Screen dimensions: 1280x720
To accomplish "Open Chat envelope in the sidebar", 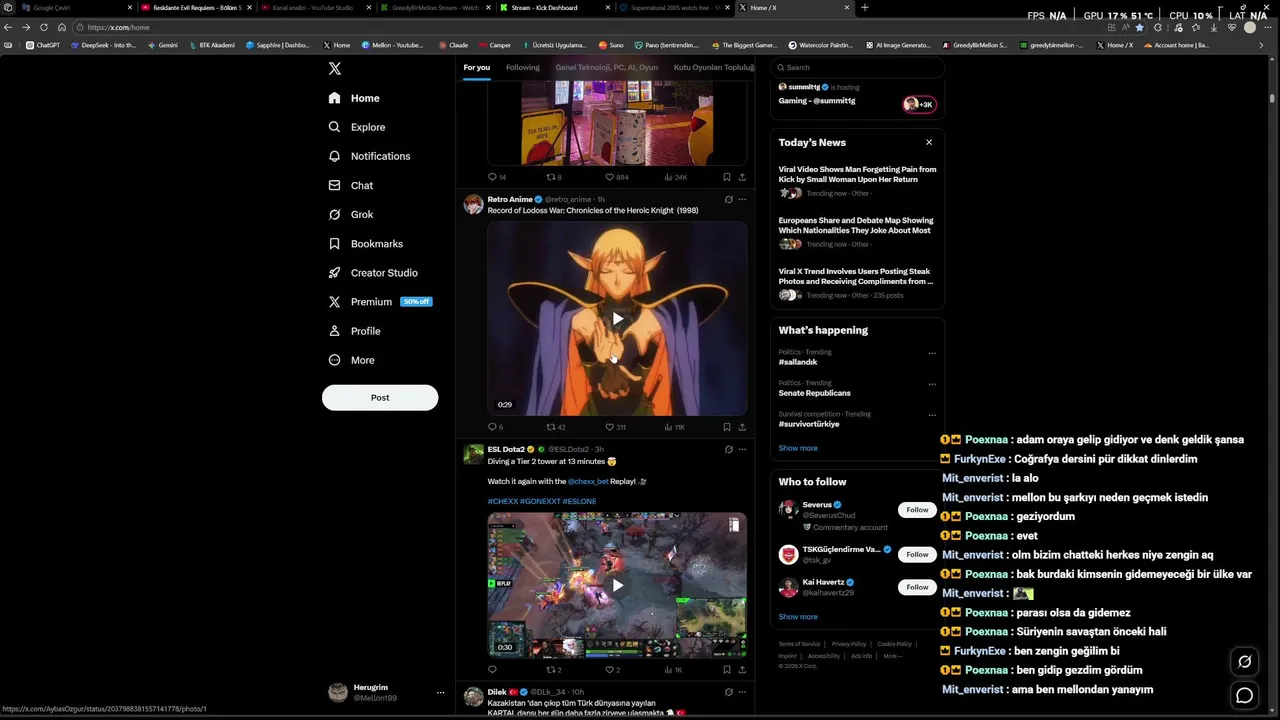I will coord(335,185).
